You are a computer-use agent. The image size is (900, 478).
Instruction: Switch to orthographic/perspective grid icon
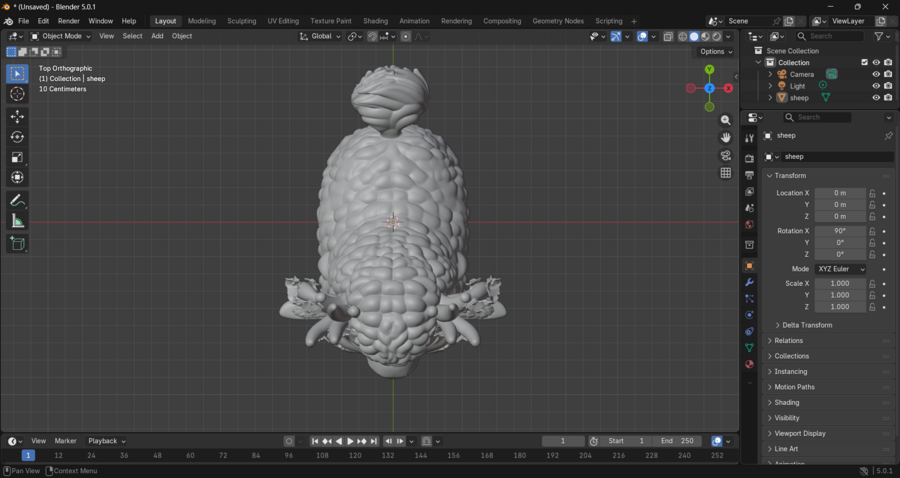(x=726, y=173)
